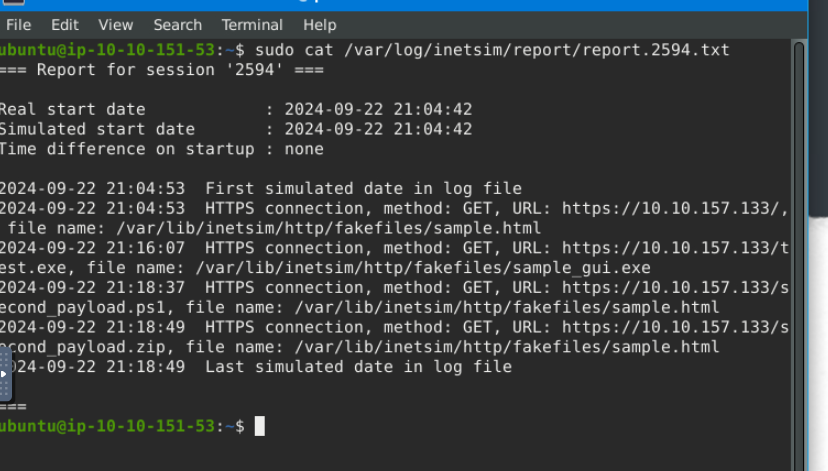The width and height of the screenshot is (828, 471).
Task: Open the Terminal menu
Action: pos(252,25)
